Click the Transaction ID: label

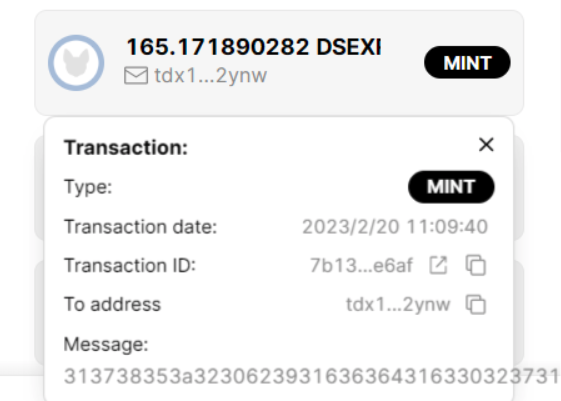(130, 265)
